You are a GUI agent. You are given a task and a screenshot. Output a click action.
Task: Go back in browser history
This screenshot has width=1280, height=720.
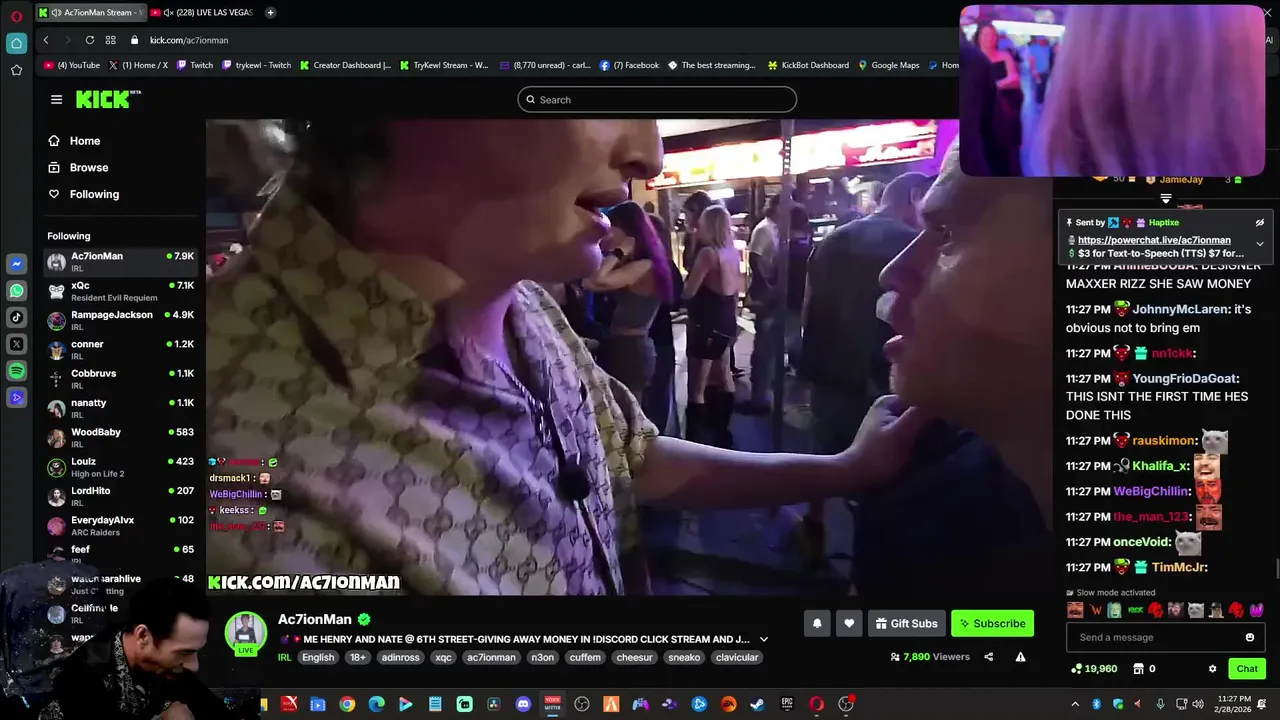click(46, 40)
